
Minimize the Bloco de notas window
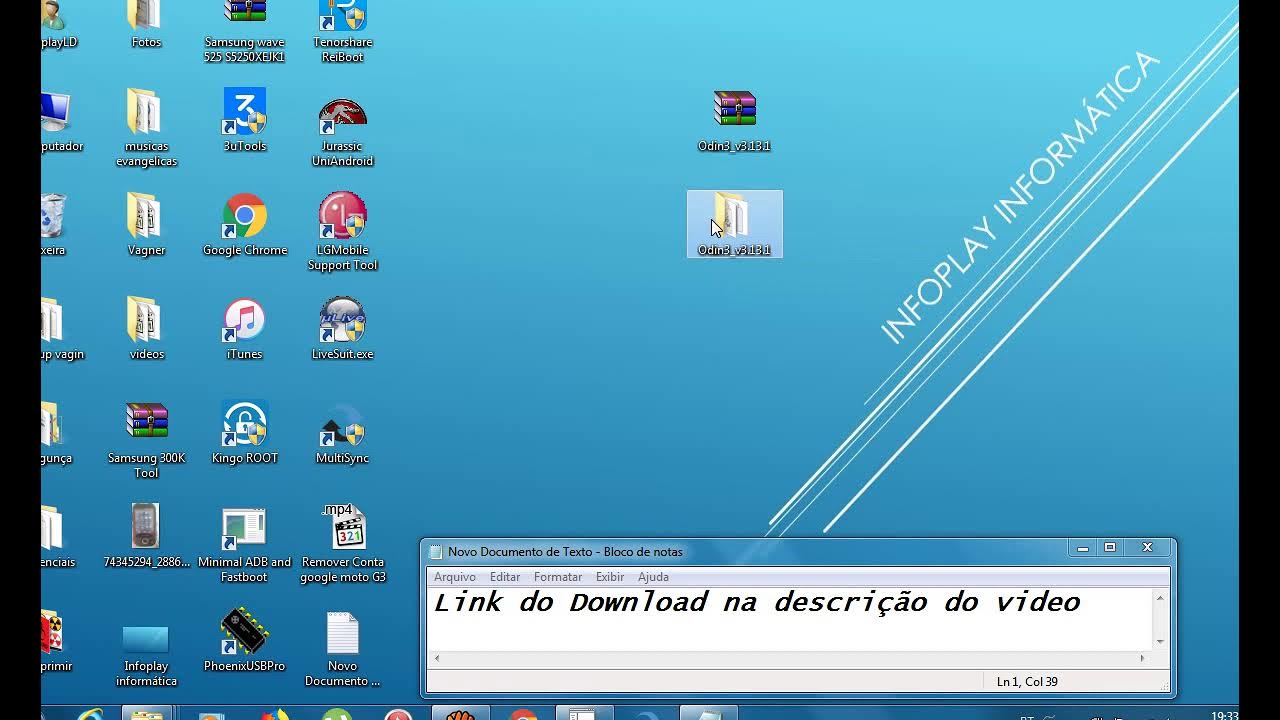(1082, 548)
